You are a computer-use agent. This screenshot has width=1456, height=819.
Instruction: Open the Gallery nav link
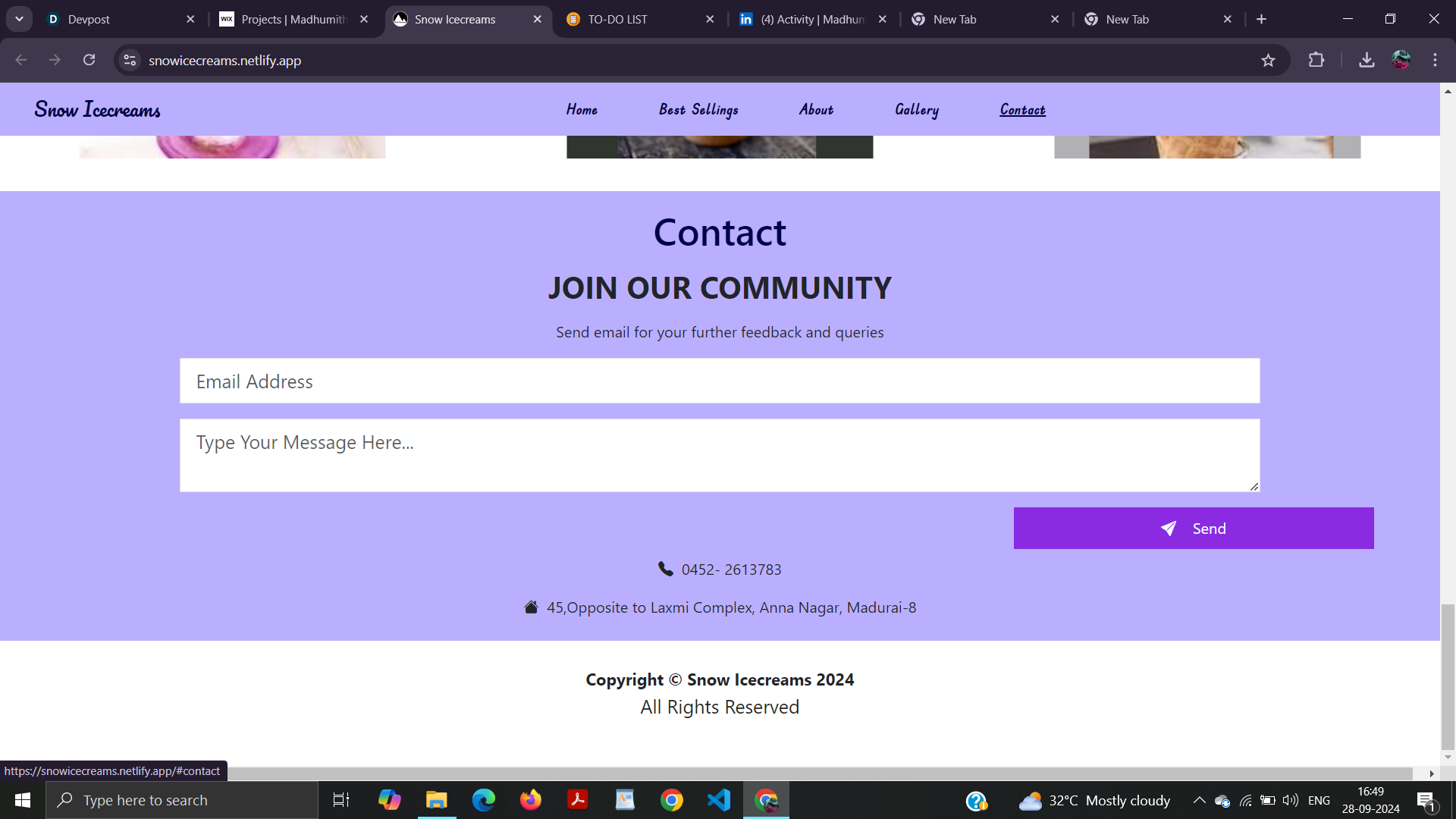(x=916, y=110)
